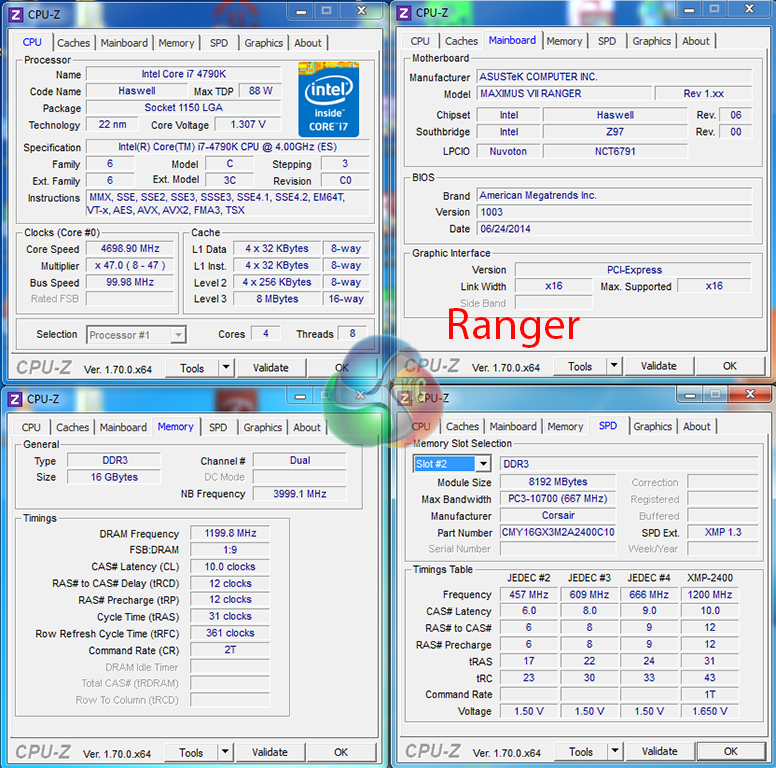Expand the Tools arrow in the SPD window
This screenshot has width=776, height=768.
click(615, 751)
